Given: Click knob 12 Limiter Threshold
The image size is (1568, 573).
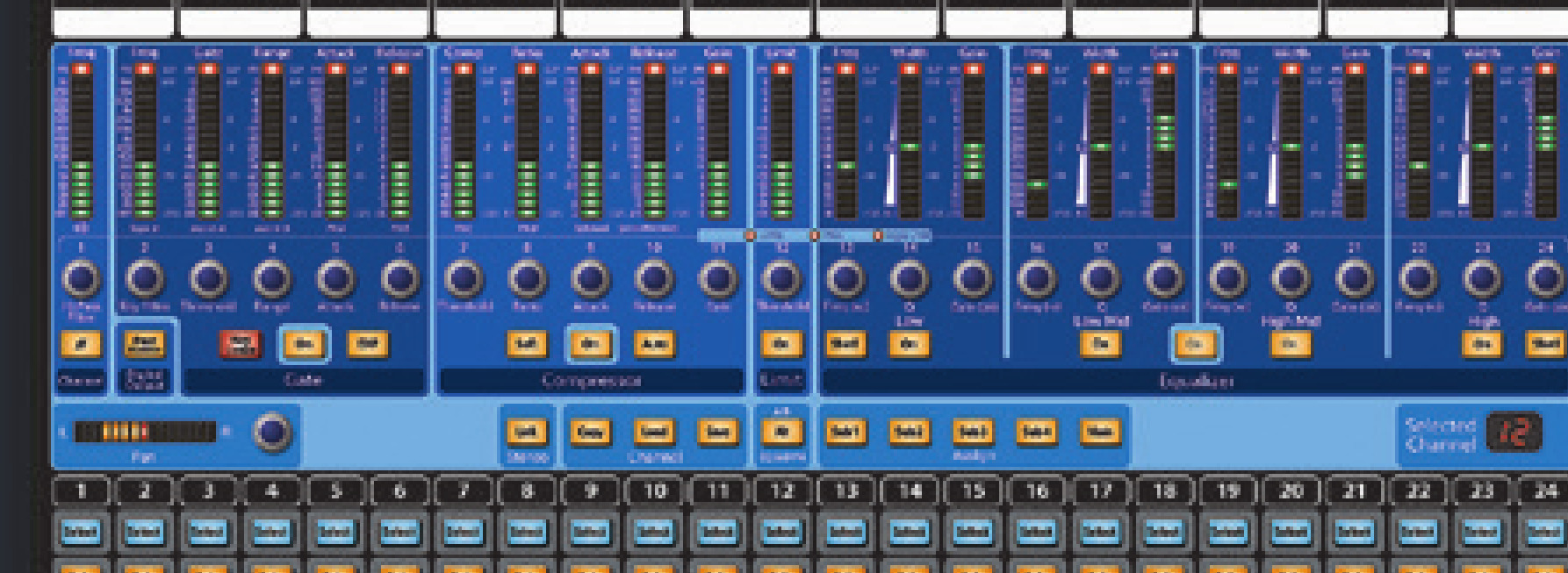Looking at the screenshot, I should [780, 279].
